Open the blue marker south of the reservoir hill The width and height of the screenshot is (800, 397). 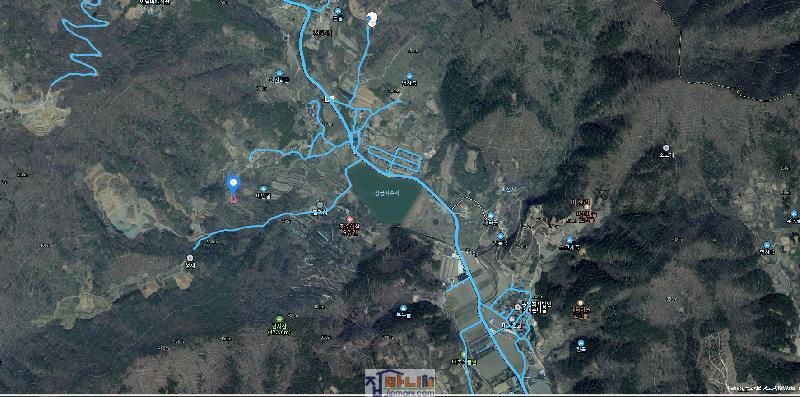[x=403, y=308]
